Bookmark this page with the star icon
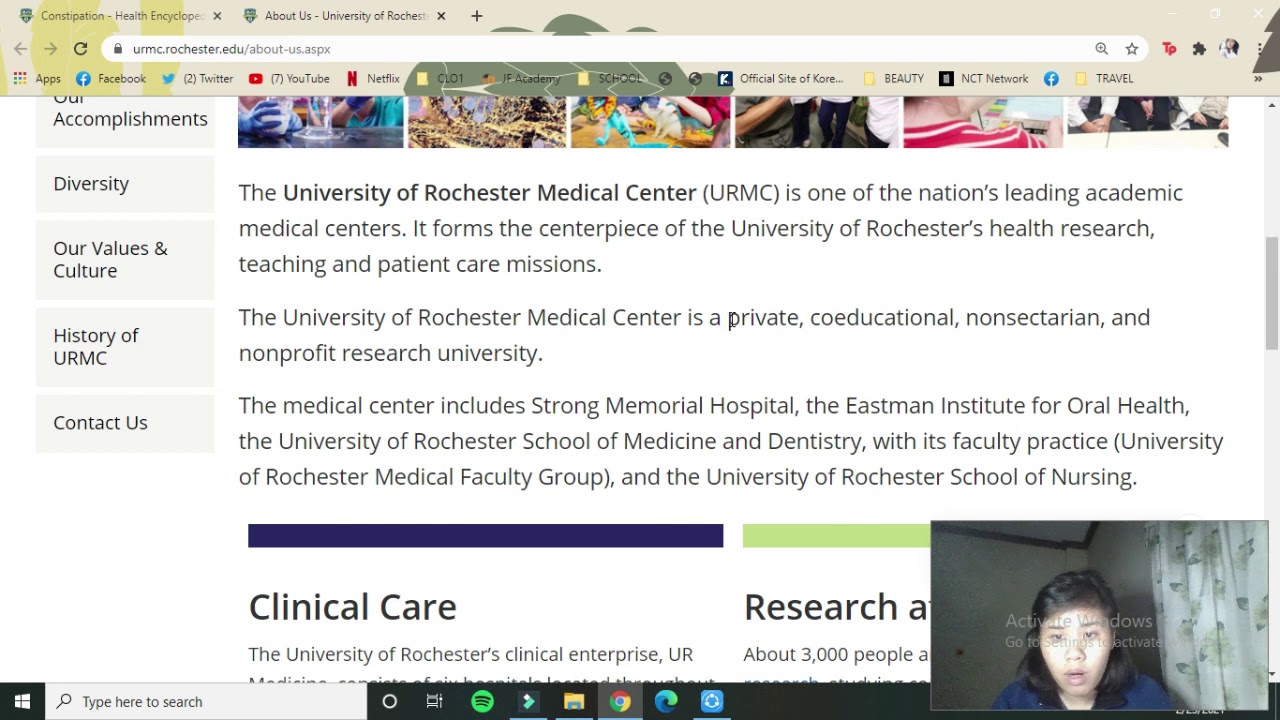This screenshot has height=720, width=1280. pyautogui.click(x=1131, y=48)
